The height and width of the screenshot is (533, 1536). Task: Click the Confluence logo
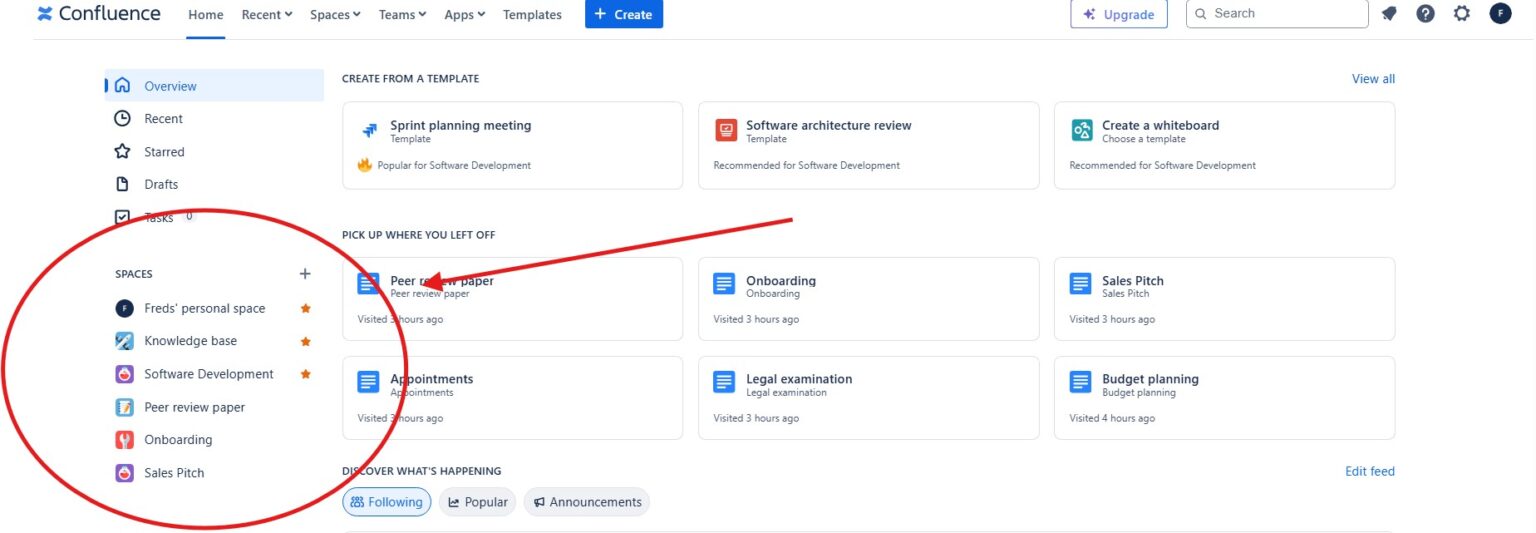[99, 14]
